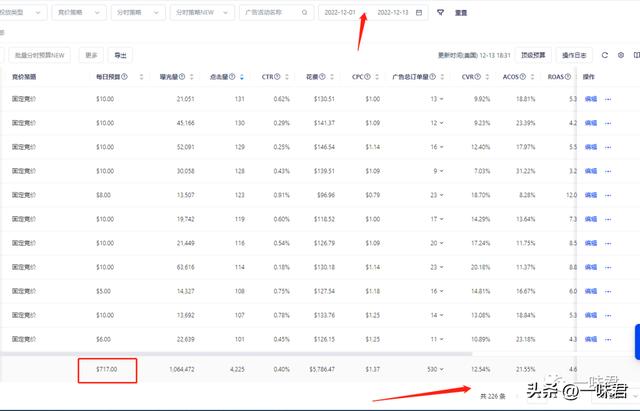This screenshot has height=411, width=640.
Task: Open more actions (...) in the $126.15 row
Action: coord(608,340)
